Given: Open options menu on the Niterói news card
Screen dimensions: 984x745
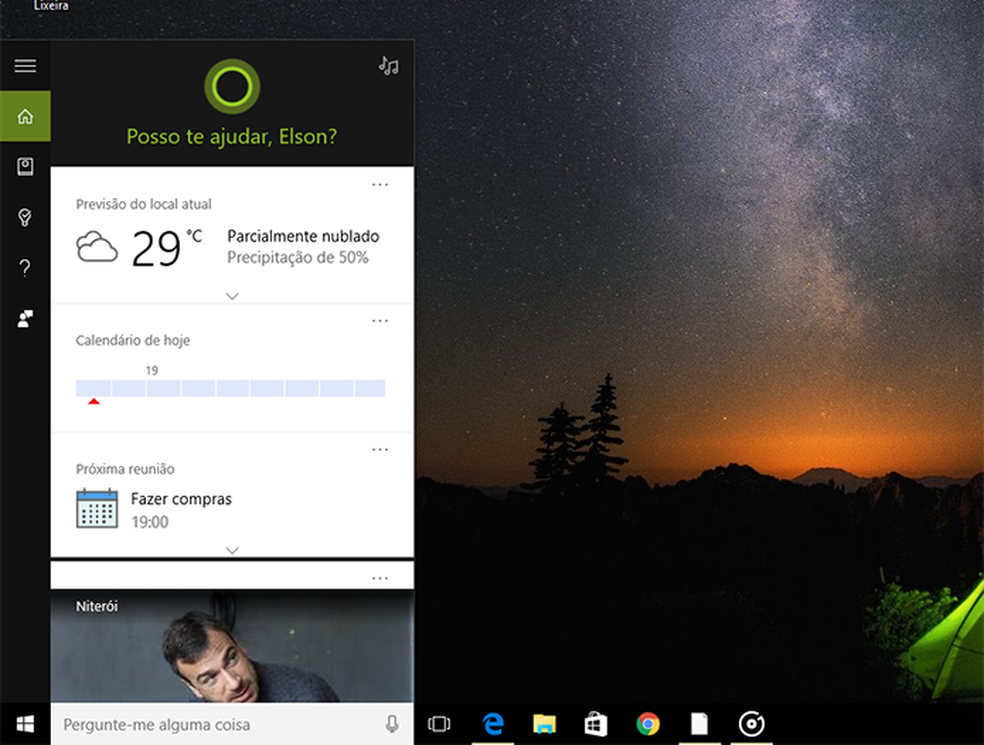Looking at the screenshot, I should 380,575.
